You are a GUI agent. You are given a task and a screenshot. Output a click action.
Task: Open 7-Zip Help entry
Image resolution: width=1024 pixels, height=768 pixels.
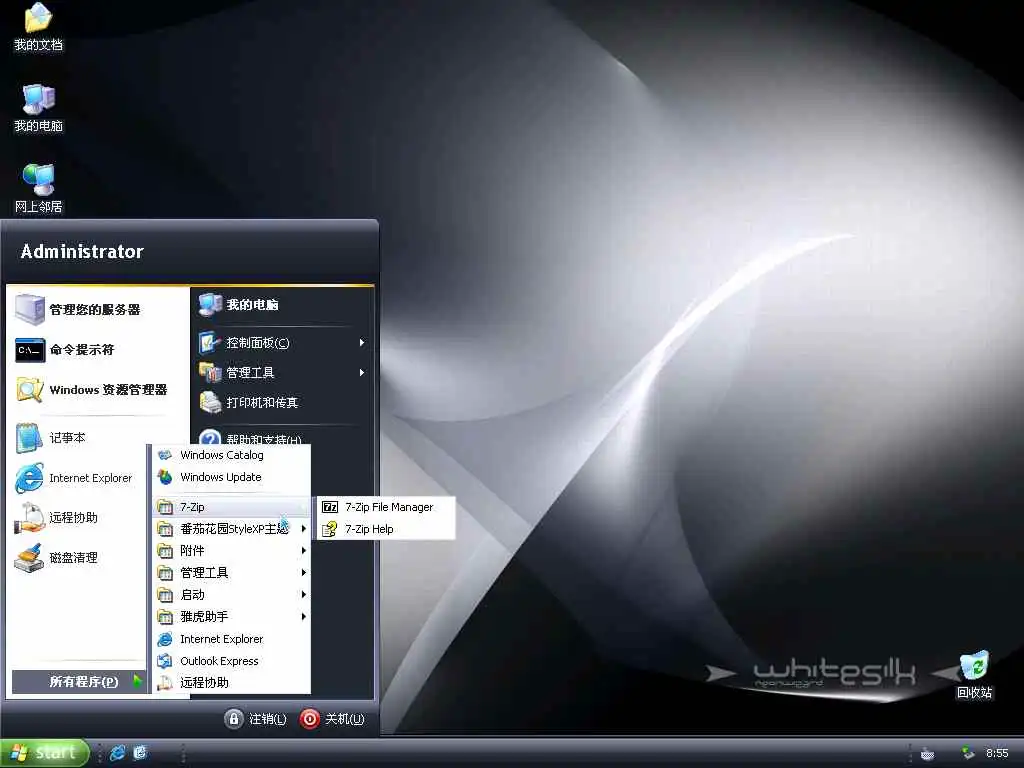tap(386, 529)
